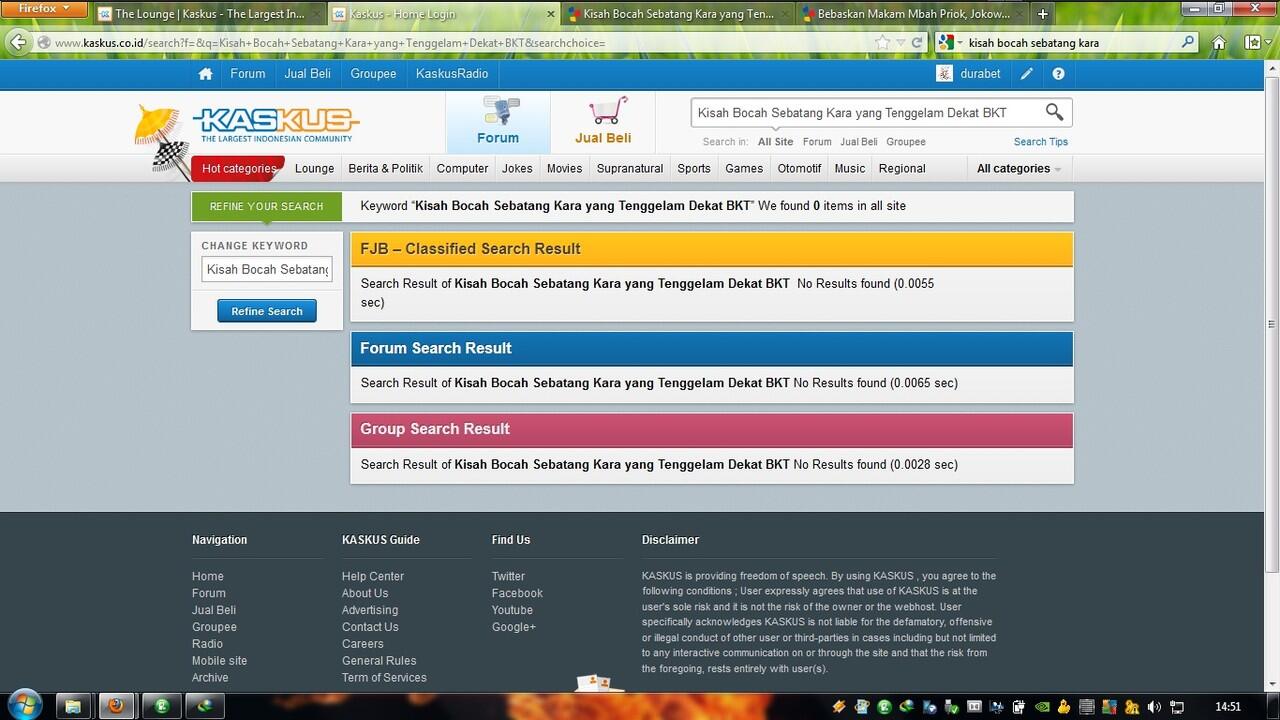Click the browser back arrow button
Image resolution: width=1280 pixels, height=720 pixels.
pos(17,42)
